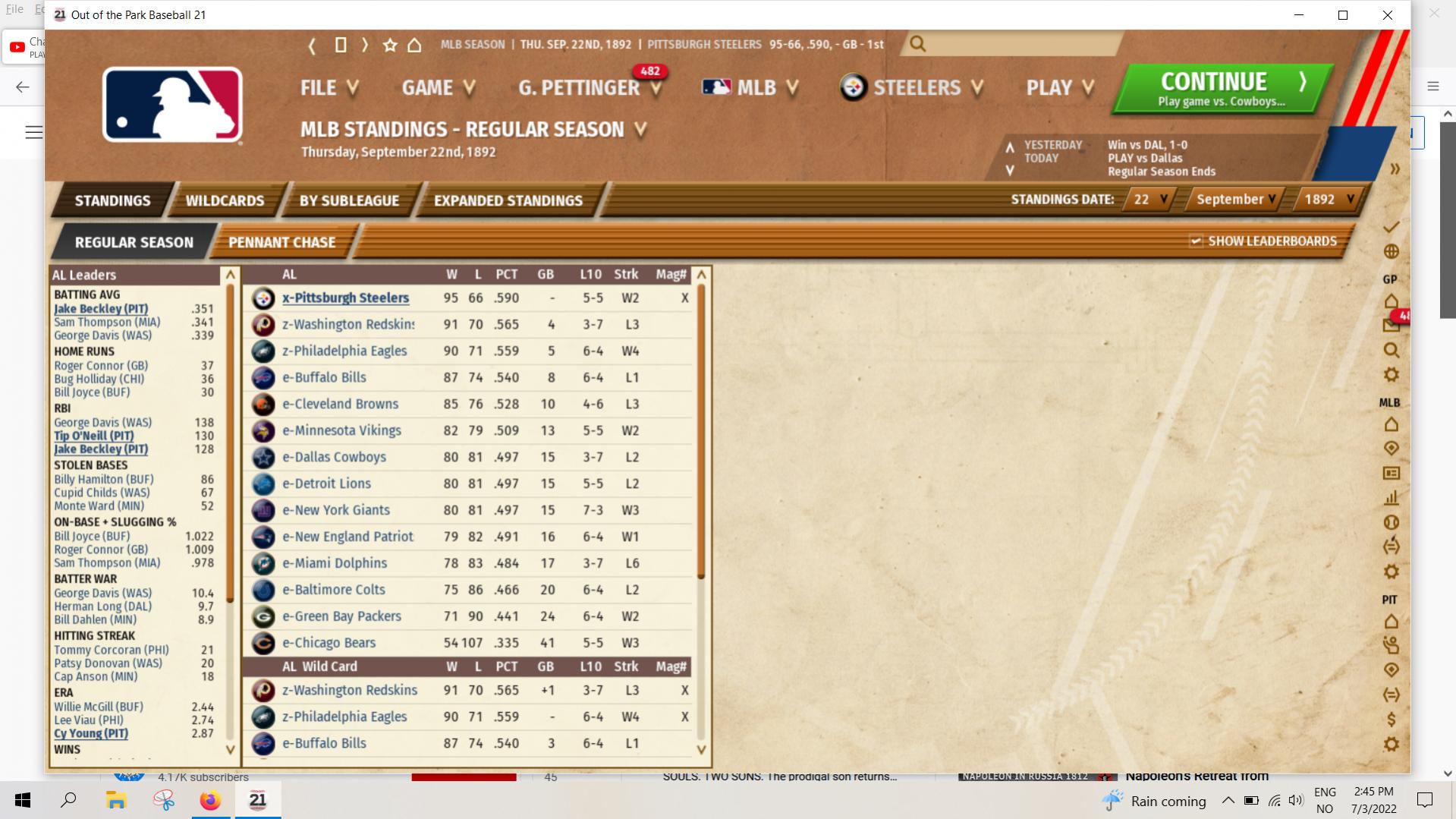Open the MLB league menu
The image size is (1456, 819).
coord(750,88)
